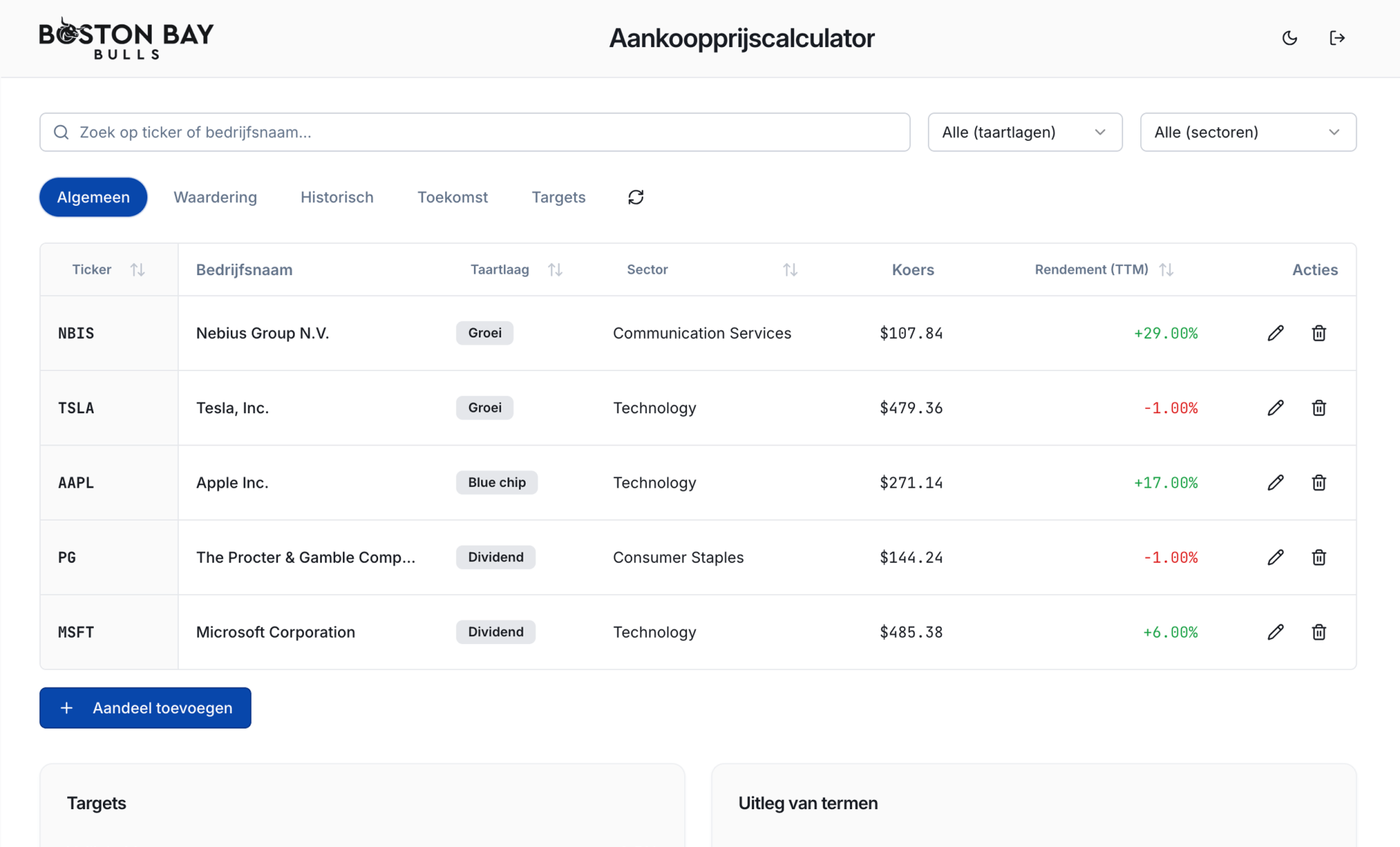Viewport: 1400px width, 847px height.
Task: Click the logout icon top right
Action: click(1337, 38)
